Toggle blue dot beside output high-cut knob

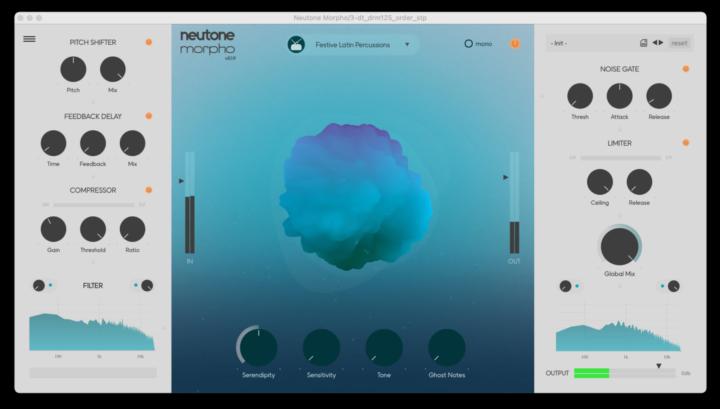[662, 286]
